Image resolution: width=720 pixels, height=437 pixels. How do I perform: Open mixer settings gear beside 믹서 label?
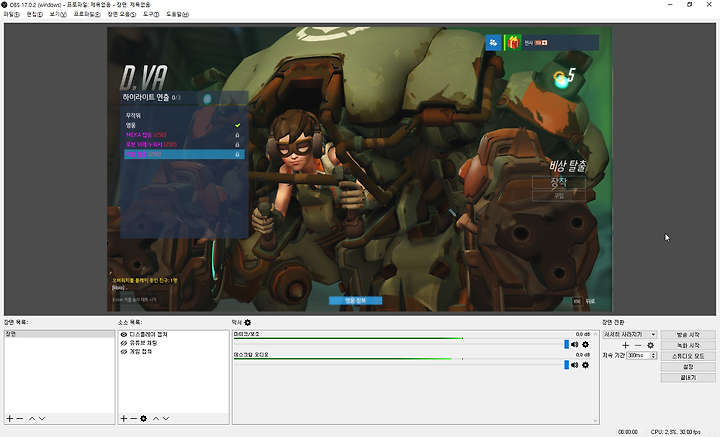pos(248,323)
